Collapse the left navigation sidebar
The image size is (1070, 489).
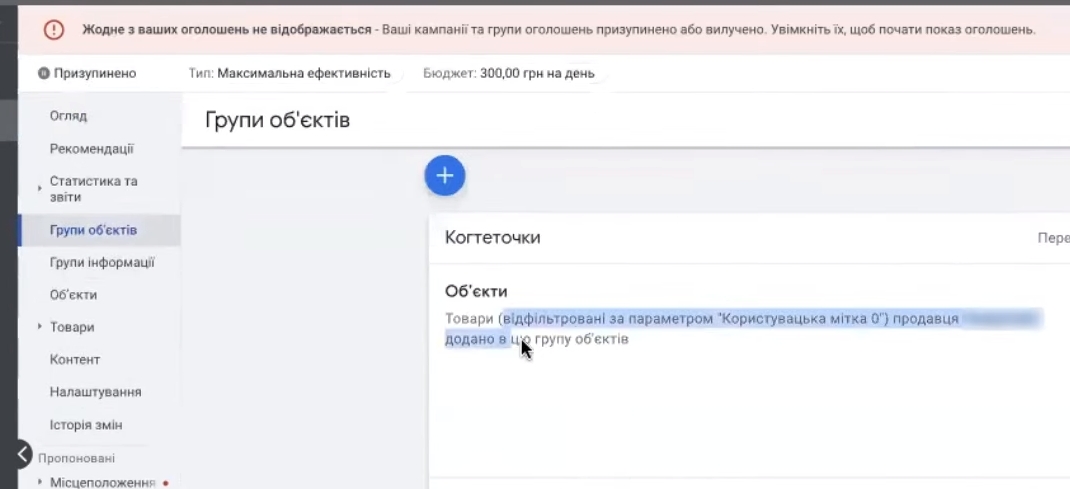[x=24, y=455]
